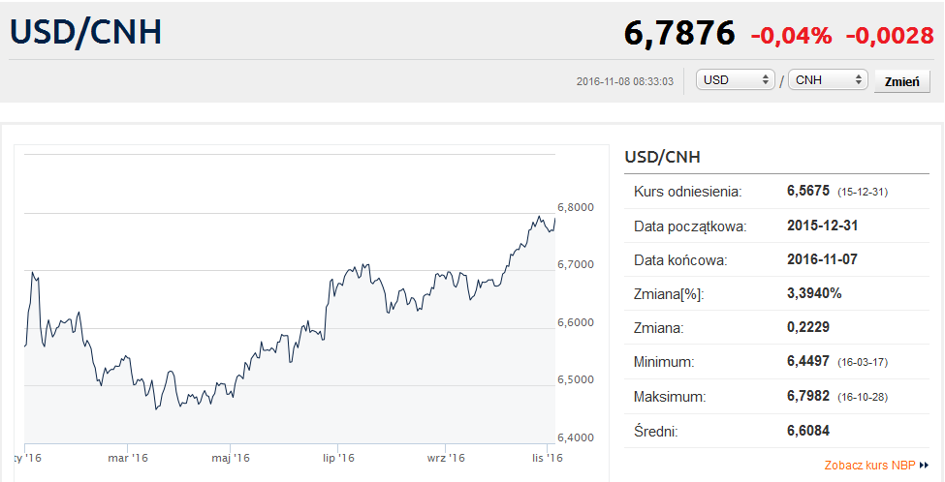This screenshot has width=945, height=482.
Task: Open the USD base currency dropdown
Action: [737, 80]
